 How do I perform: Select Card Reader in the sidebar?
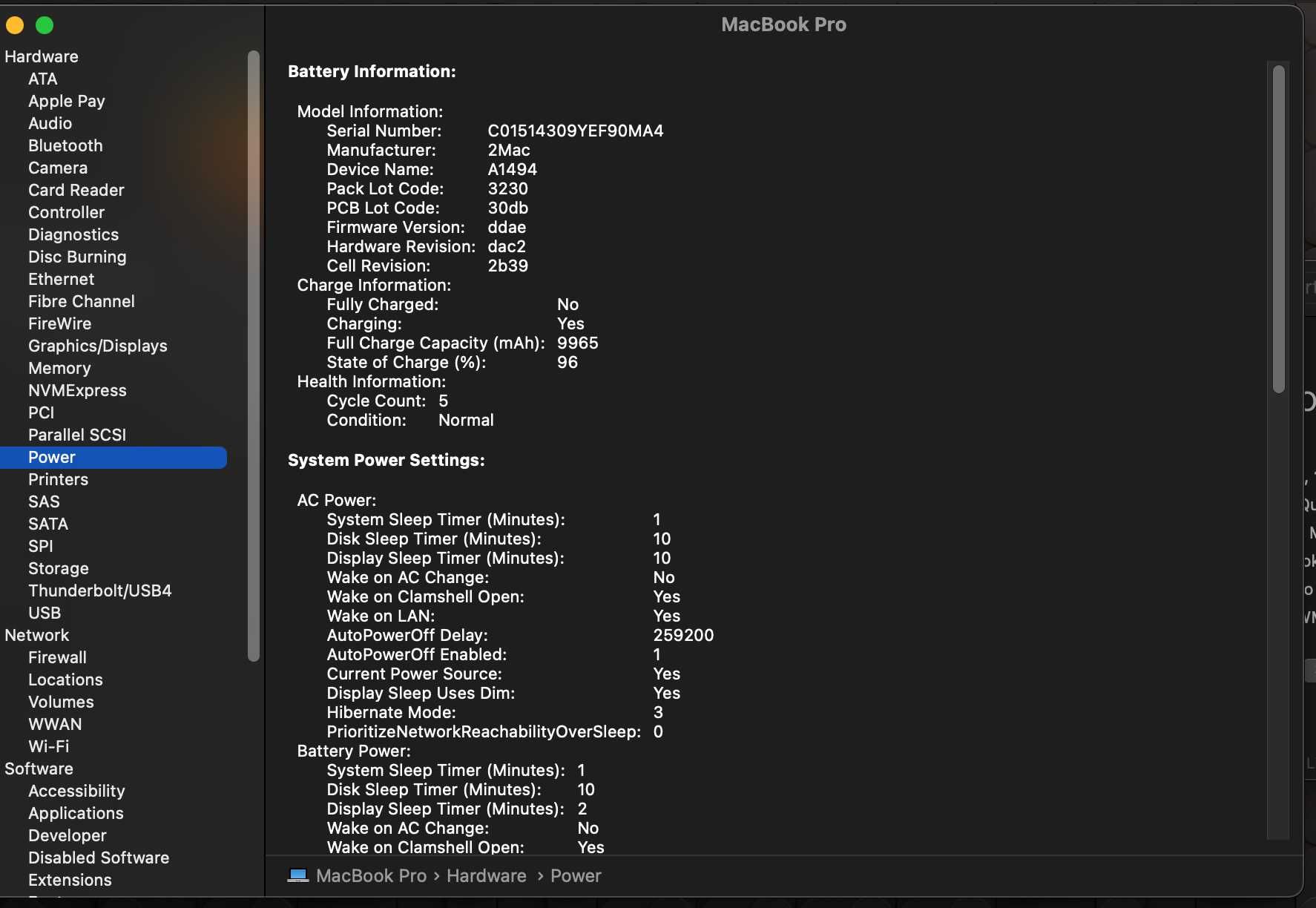pyautogui.click(x=76, y=190)
